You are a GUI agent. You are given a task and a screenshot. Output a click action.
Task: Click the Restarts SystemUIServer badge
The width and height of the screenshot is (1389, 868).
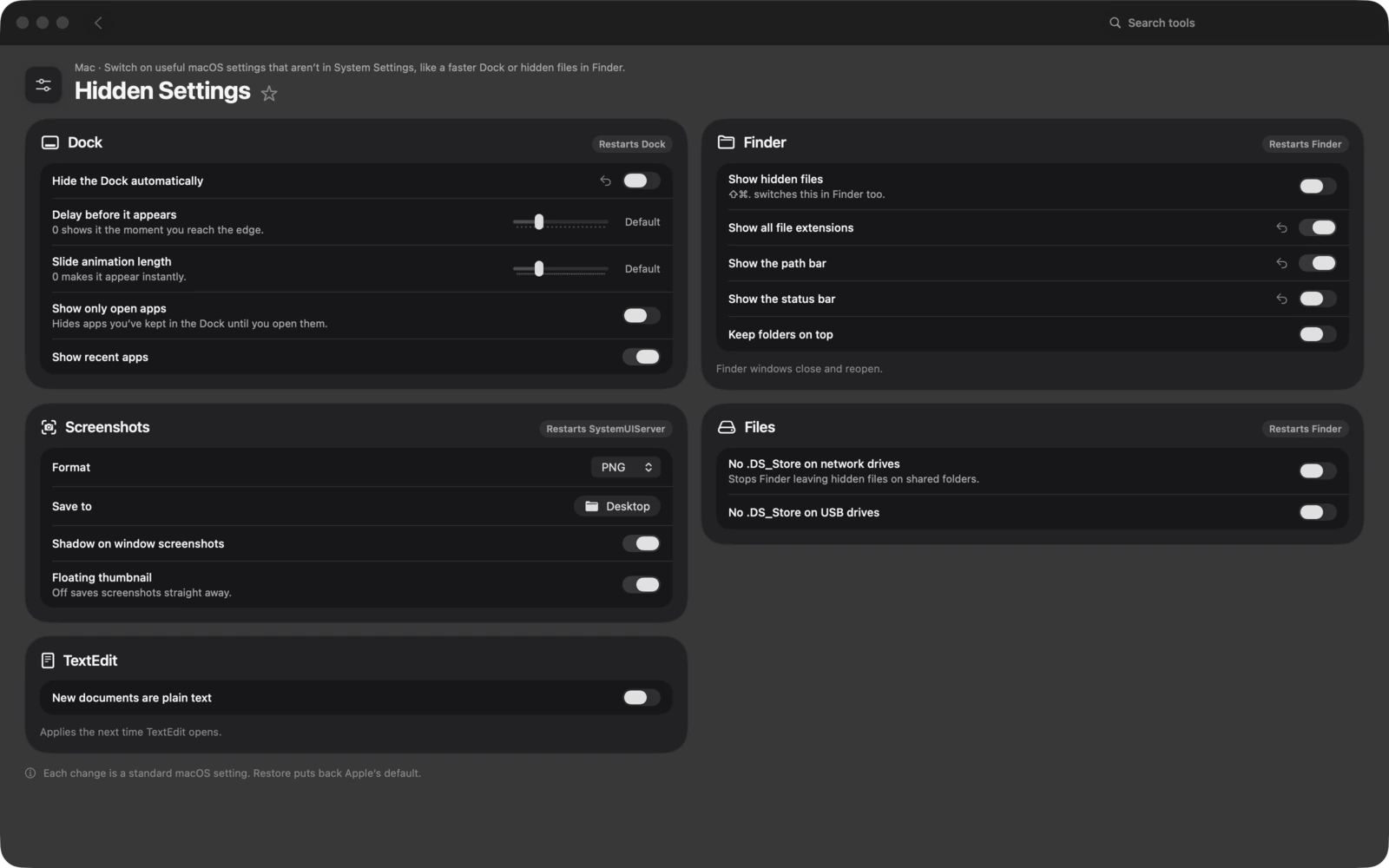click(606, 429)
